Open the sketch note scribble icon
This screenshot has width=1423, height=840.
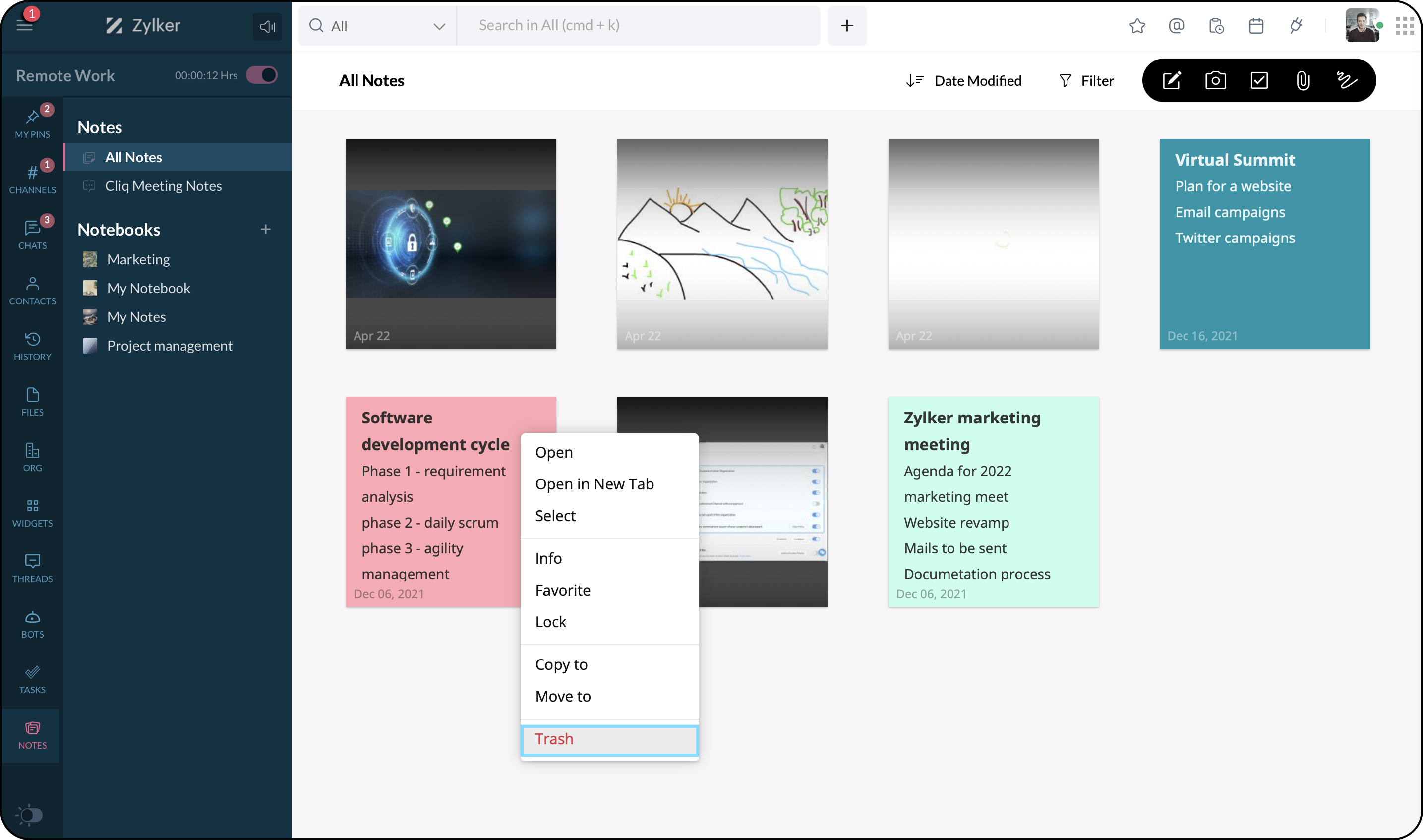tap(1347, 80)
